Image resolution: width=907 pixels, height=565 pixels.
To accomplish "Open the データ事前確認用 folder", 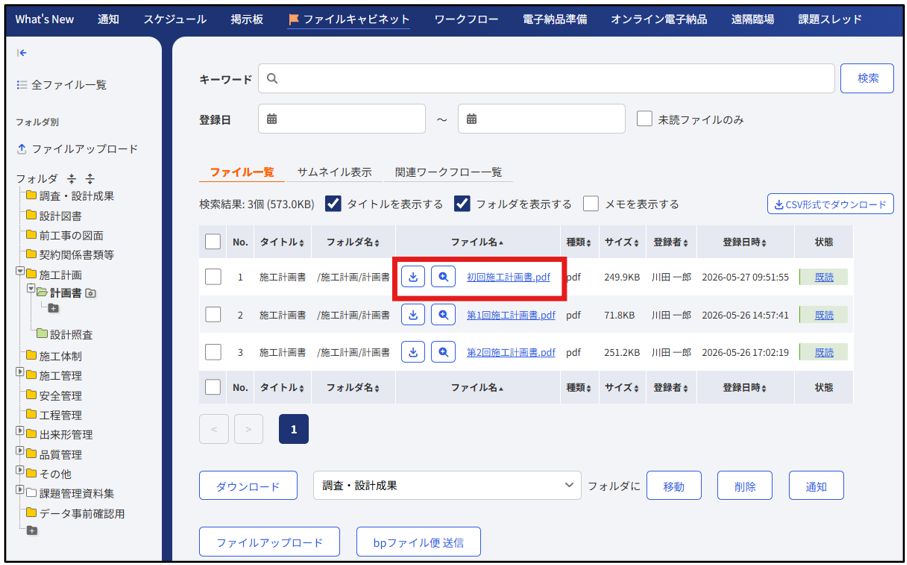I will pyautogui.click(x=75, y=514).
